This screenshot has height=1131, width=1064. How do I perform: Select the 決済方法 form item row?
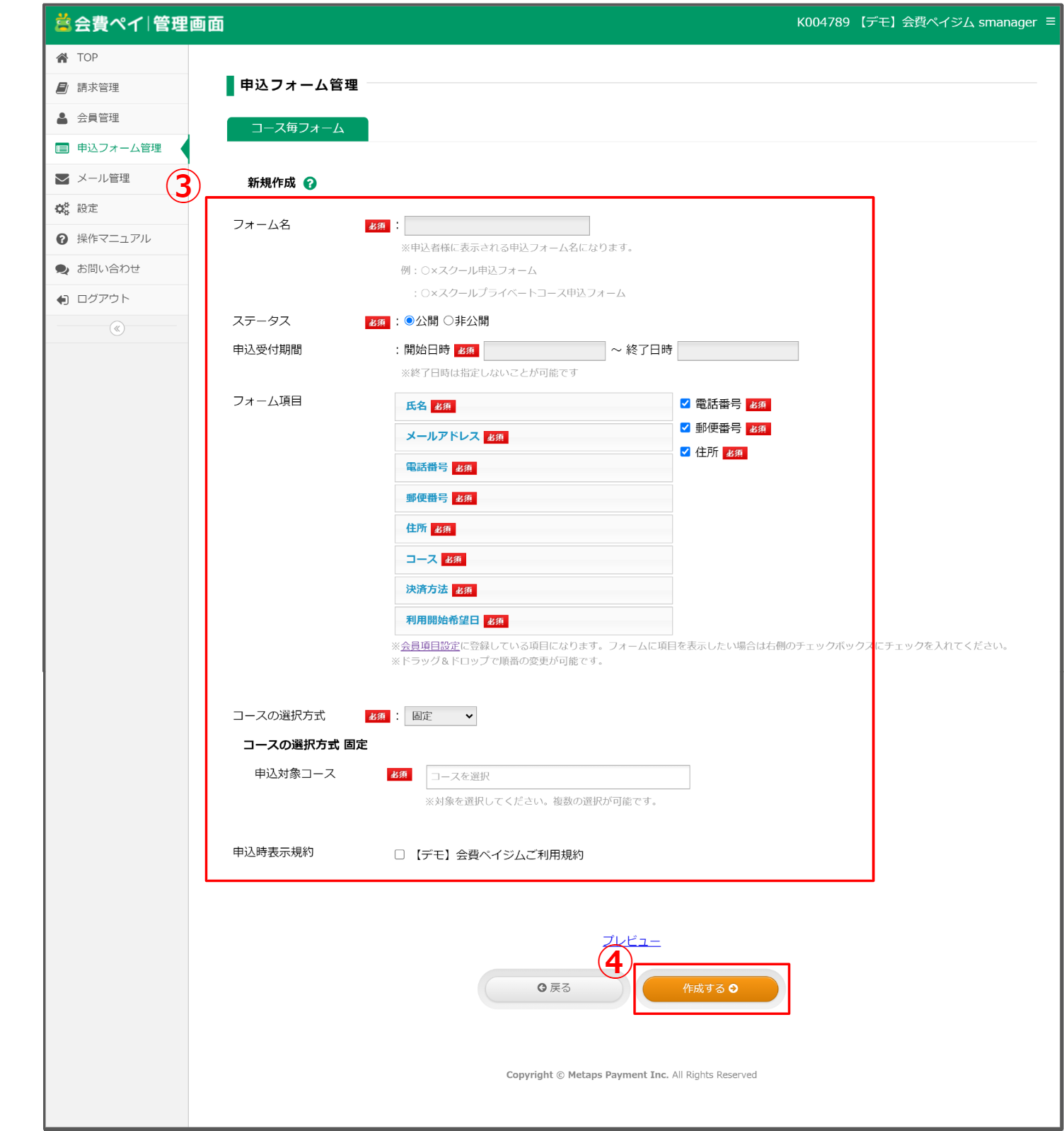click(533, 590)
